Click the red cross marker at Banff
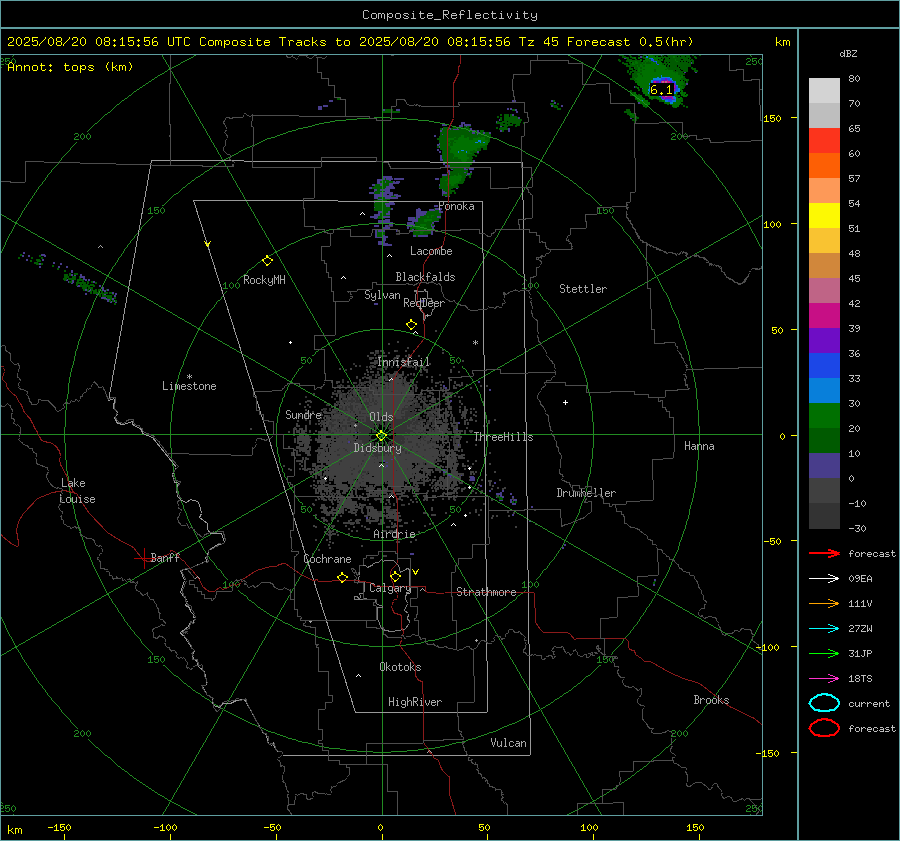The image size is (900, 841). [143, 558]
